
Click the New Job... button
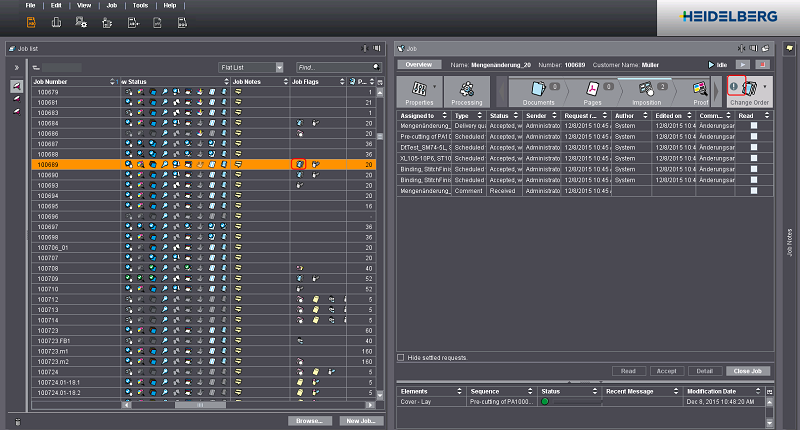point(361,421)
